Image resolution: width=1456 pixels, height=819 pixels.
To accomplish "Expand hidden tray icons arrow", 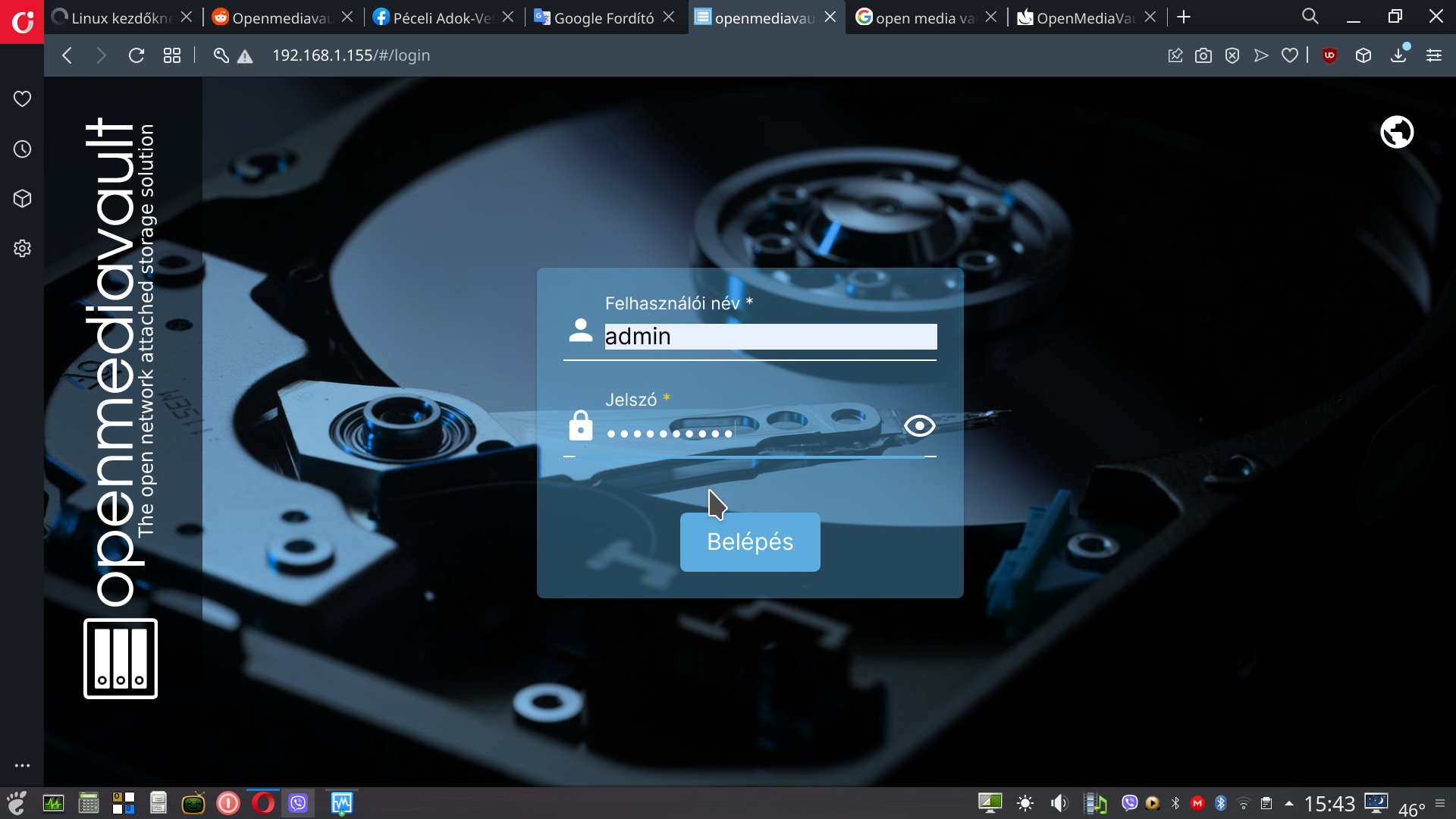I will [x=1289, y=803].
